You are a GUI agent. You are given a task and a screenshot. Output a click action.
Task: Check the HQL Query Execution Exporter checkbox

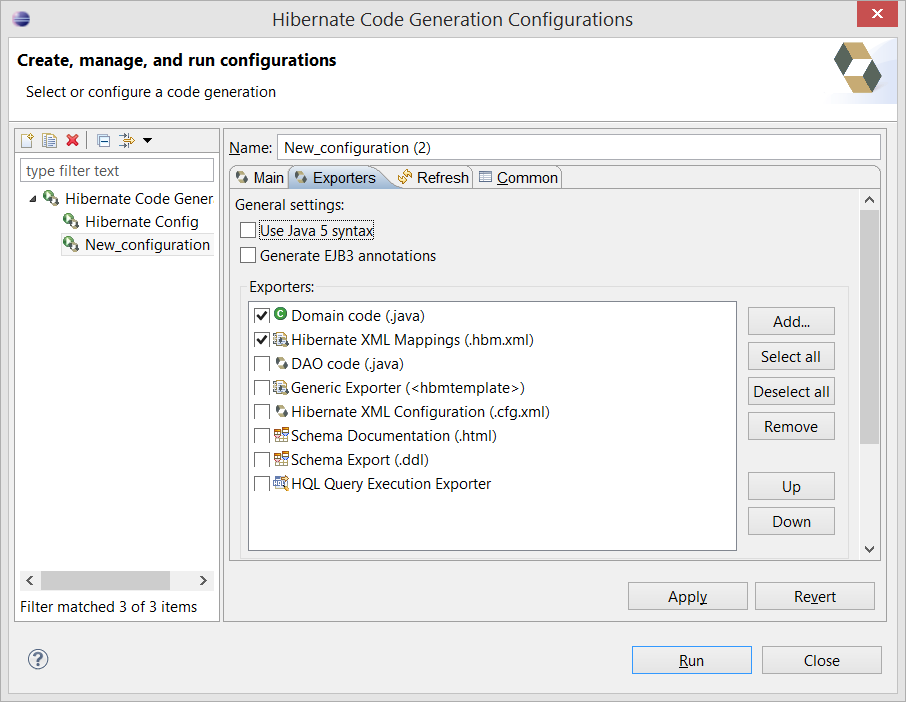pyautogui.click(x=262, y=484)
